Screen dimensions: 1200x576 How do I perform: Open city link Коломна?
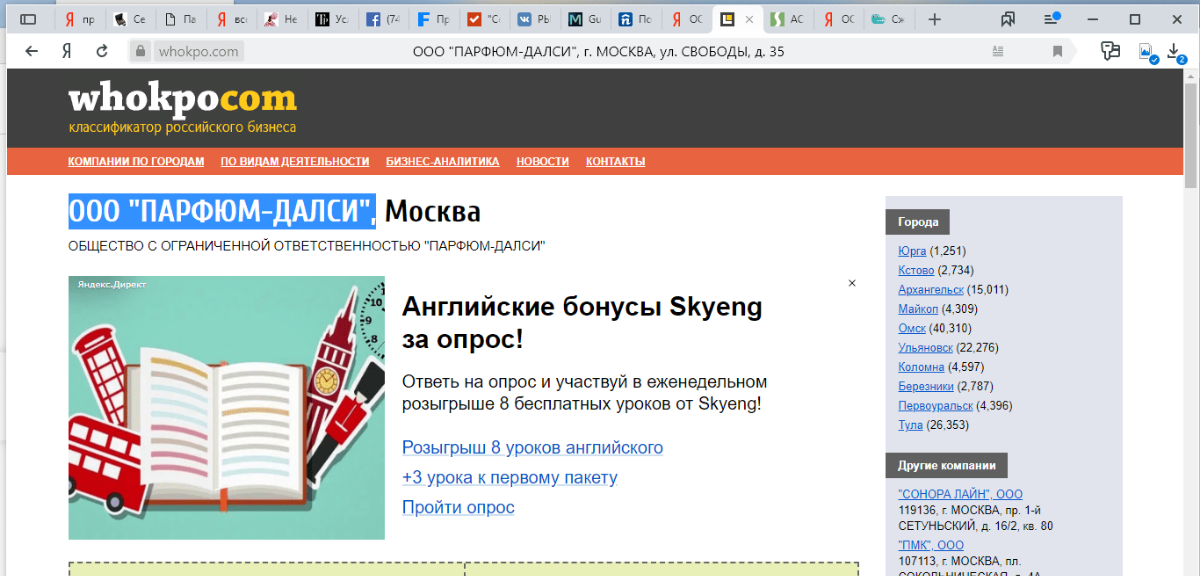pos(921,367)
